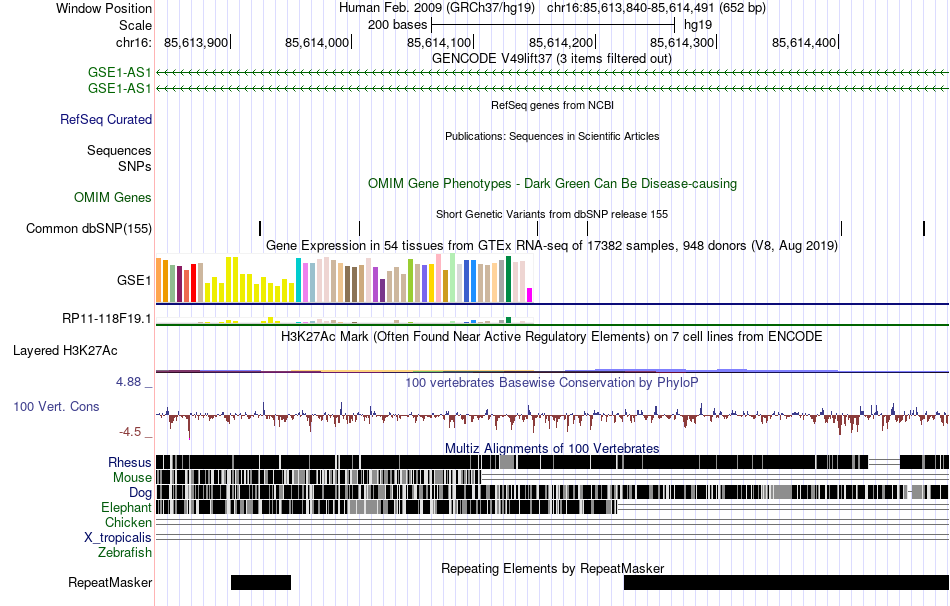Image resolution: width=950 pixels, height=606 pixels.
Task: Click the Mouse alignment row label
Action: click(x=132, y=478)
